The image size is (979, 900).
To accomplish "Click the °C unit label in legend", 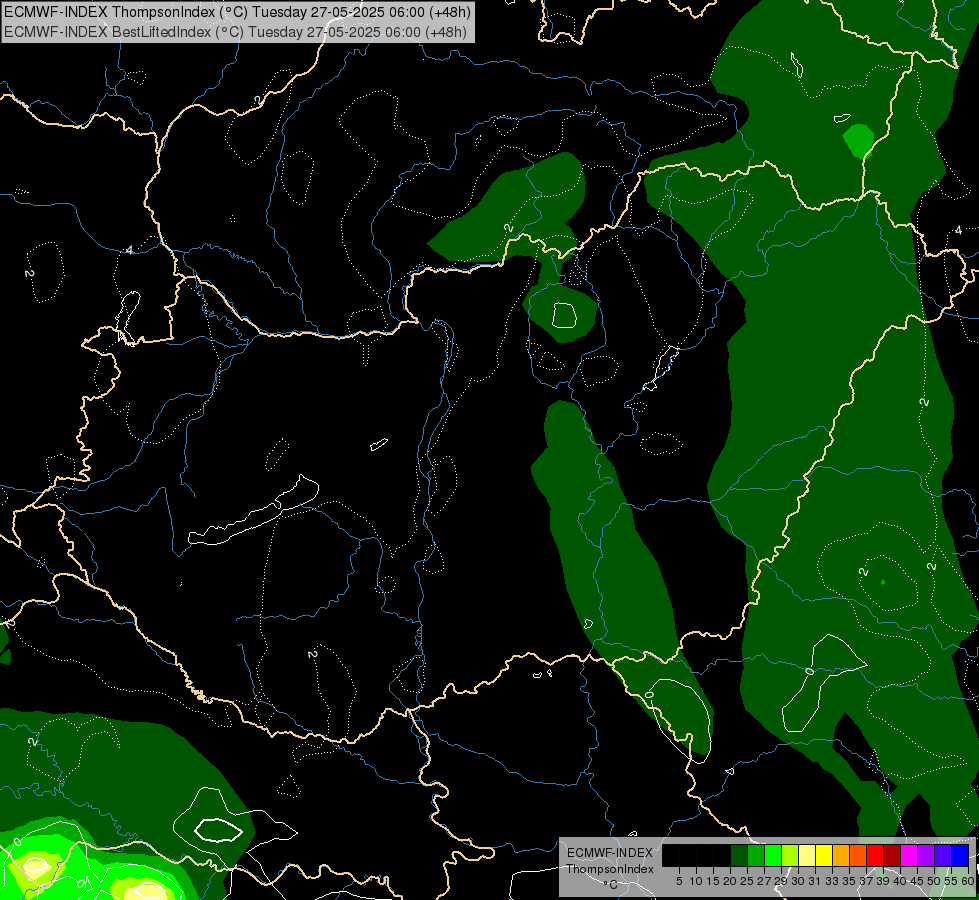I will pos(609,885).
